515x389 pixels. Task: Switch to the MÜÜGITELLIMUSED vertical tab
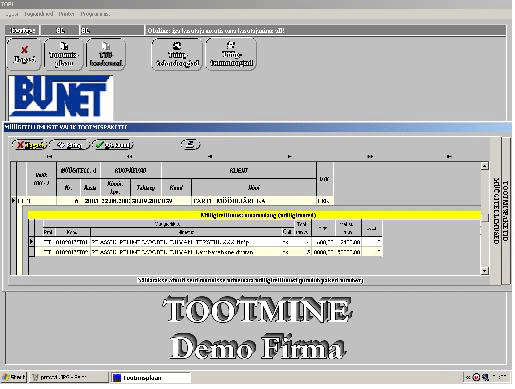(496, 211)
